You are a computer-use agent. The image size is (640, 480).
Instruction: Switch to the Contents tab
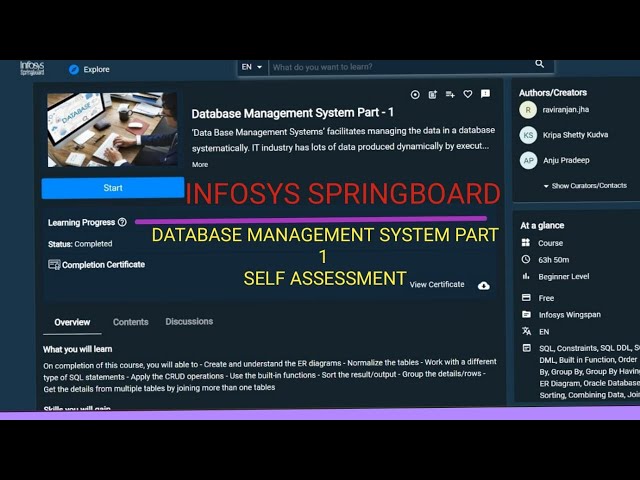[x=131, y=322]
